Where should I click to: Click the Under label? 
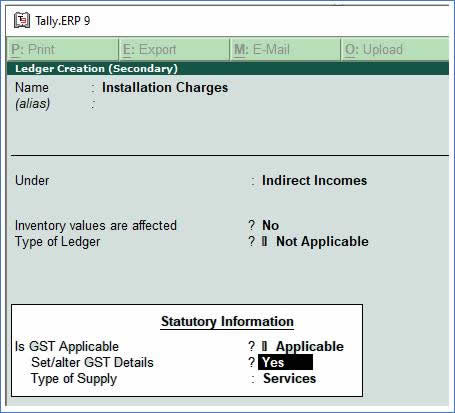pyautogui.click(x=32, y=180)
